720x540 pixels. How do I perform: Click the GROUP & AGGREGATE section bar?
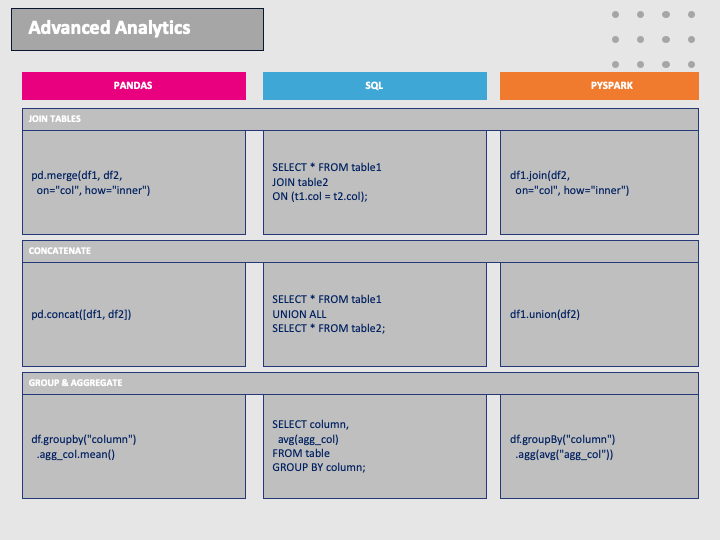[360, 383]
